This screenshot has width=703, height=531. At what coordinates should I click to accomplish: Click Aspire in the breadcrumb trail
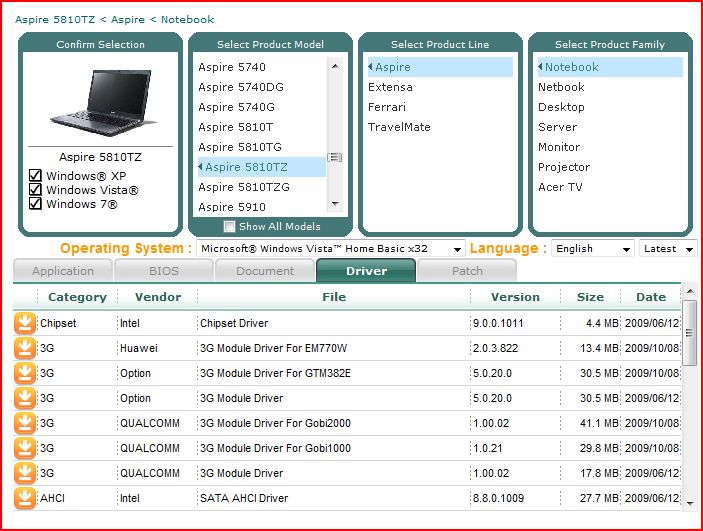pyautogui.click(x=128, y=20)
